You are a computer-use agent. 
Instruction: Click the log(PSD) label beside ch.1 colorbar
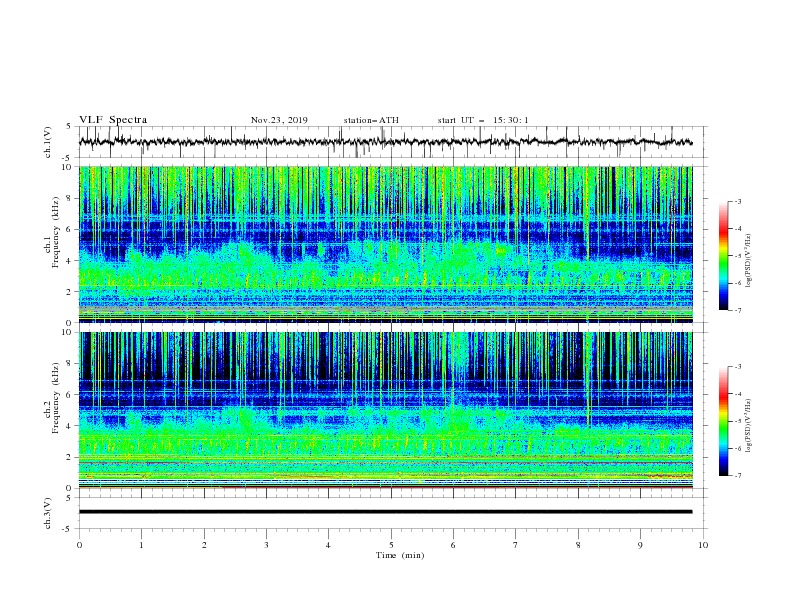(749, 261)
